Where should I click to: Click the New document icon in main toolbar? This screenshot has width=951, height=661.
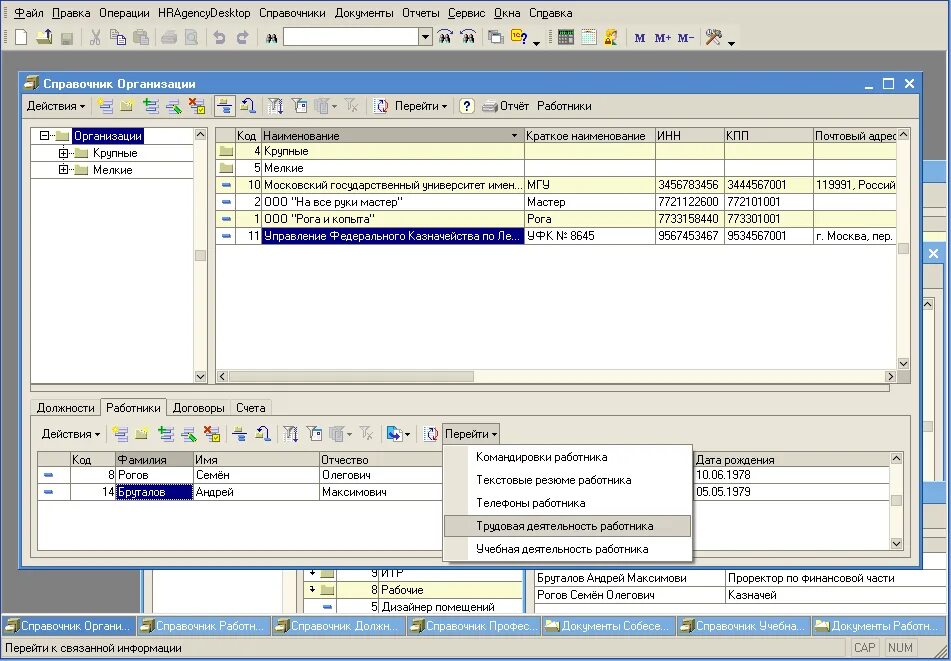21,37
